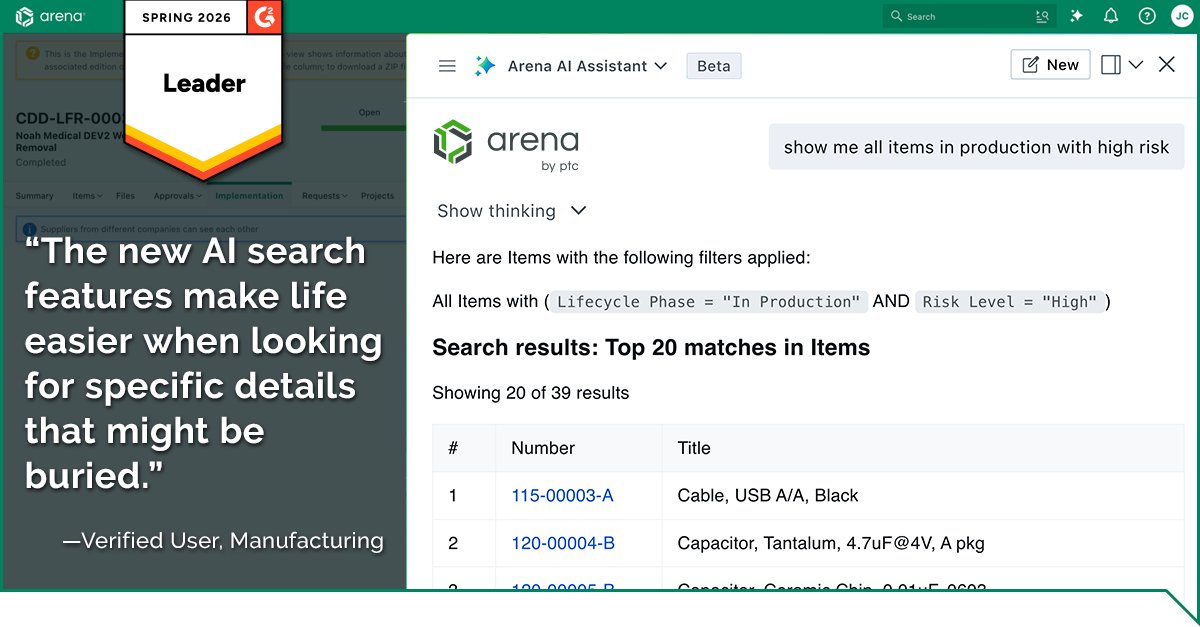Screen dimensions: 1200x627
Task: Click 'Search results: Top 20 matches' heading
Action: [x=651, y=348]
